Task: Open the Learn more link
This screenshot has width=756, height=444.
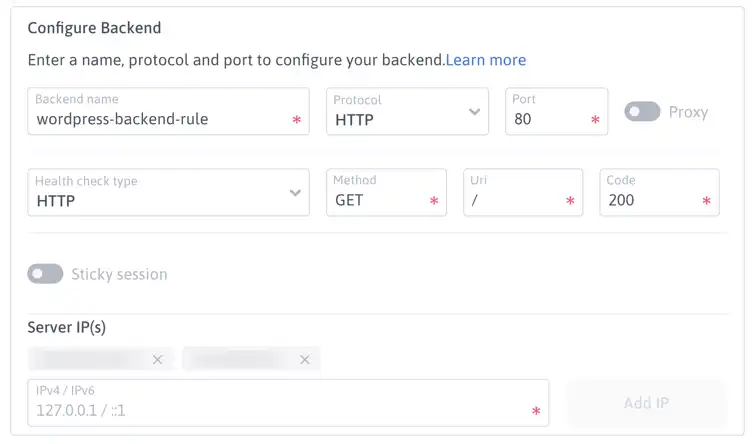Action: (486, 60)
